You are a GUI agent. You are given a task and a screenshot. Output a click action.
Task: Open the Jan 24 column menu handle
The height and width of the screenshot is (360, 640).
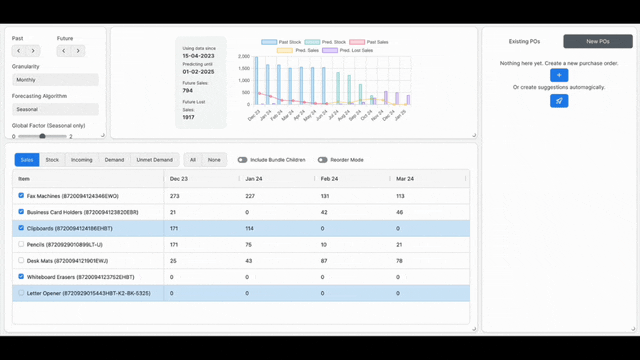point(315,178)
